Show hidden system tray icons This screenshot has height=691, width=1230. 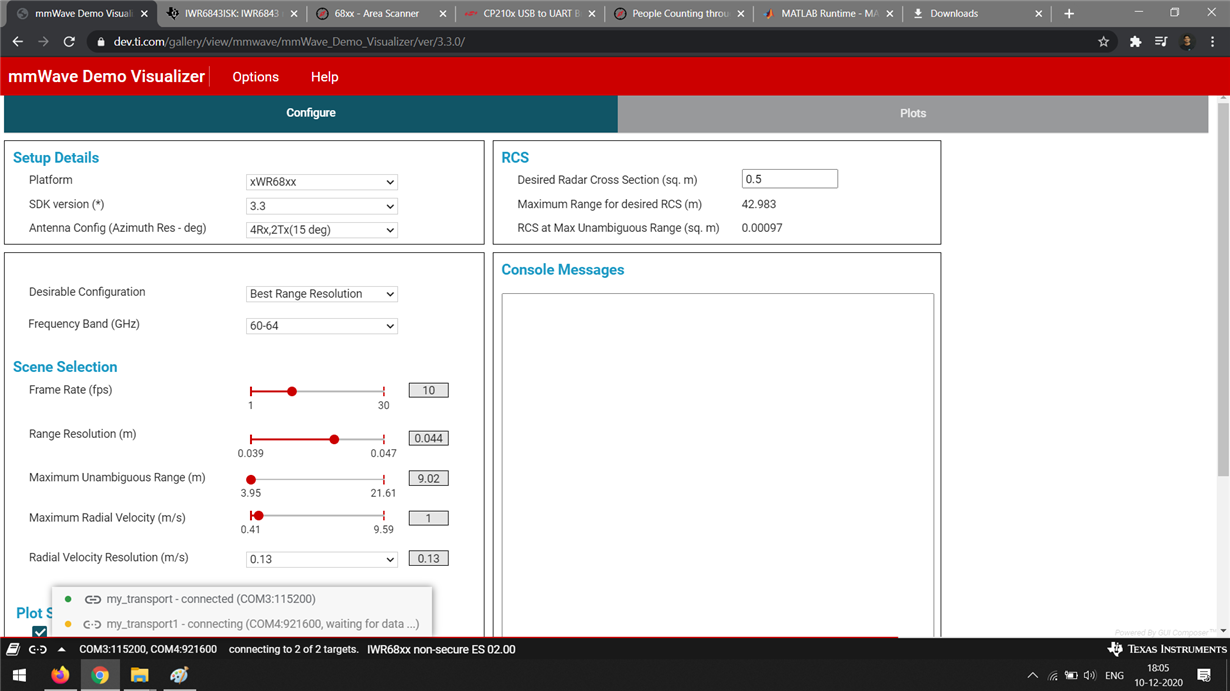tap(1033, 676)
